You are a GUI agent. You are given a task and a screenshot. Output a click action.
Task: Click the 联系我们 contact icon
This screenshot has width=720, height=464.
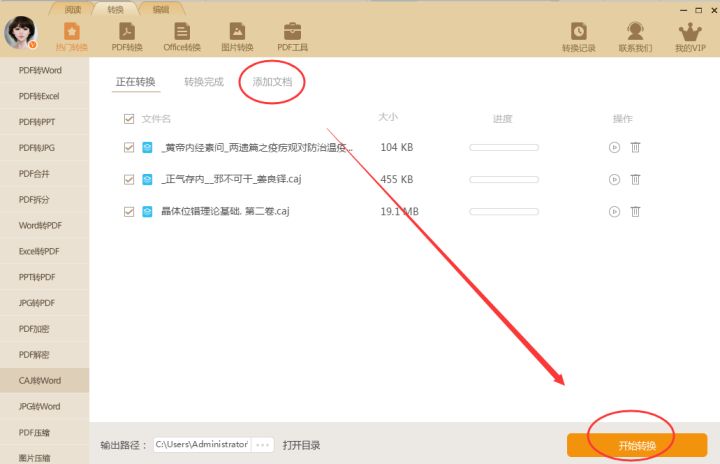(635, 37)
